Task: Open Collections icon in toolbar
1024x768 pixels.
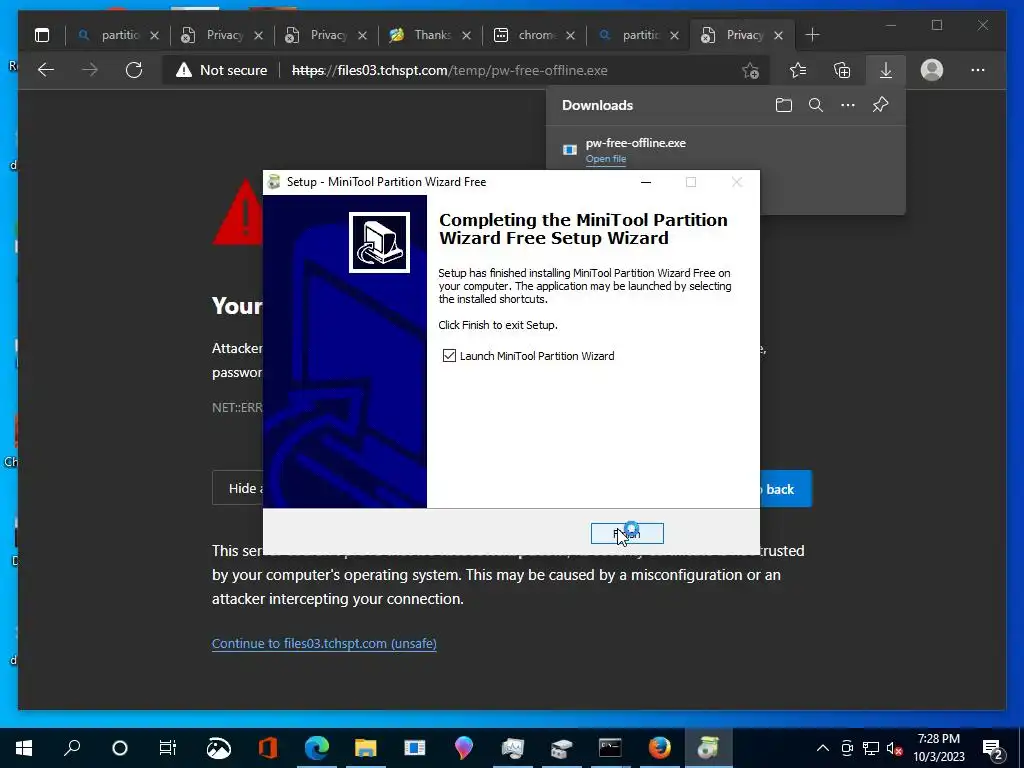Action: pyautogui.click(x=842, y=70)
